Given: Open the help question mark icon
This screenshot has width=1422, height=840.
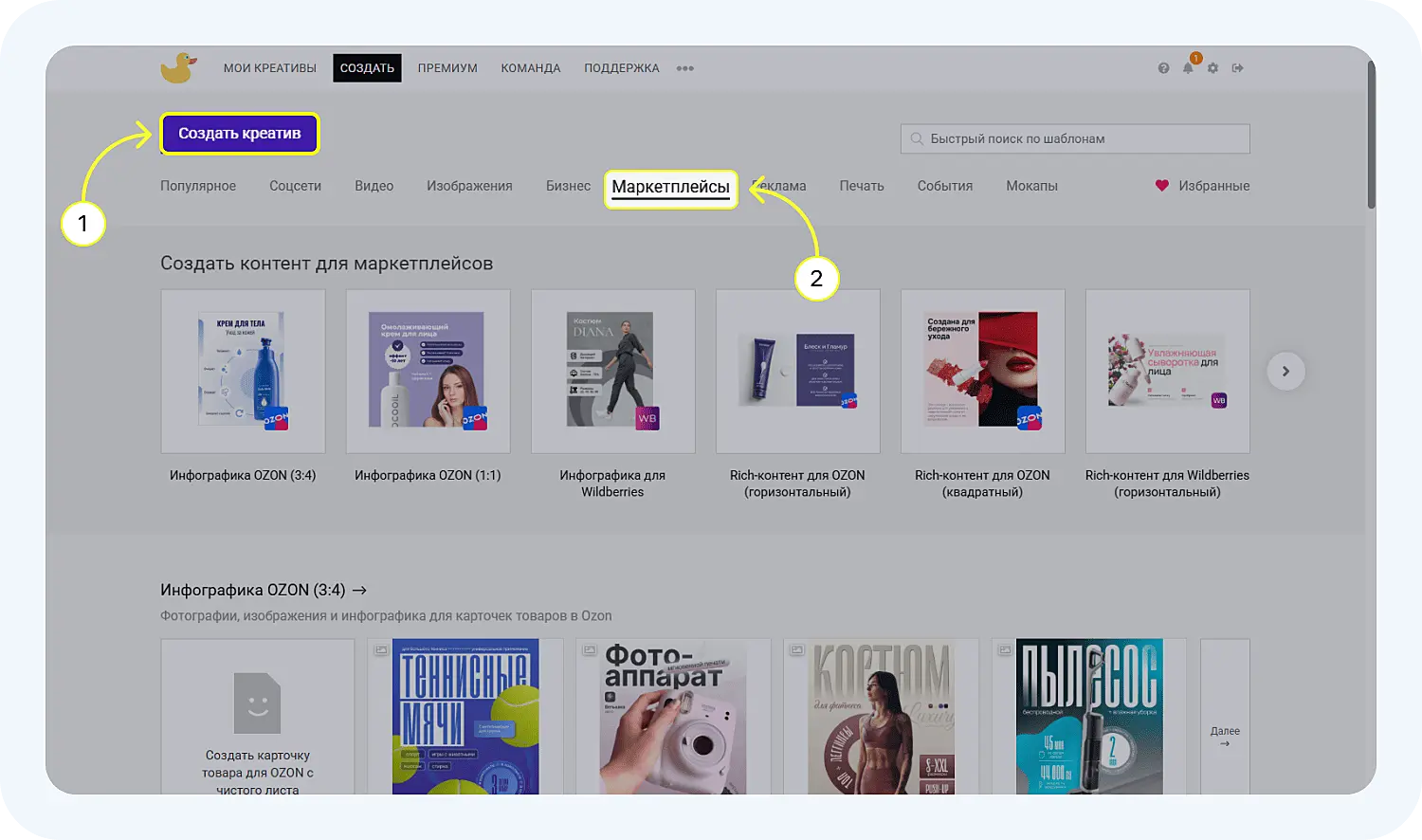Looking at the screenshot, I should (x=1163, y=68).
